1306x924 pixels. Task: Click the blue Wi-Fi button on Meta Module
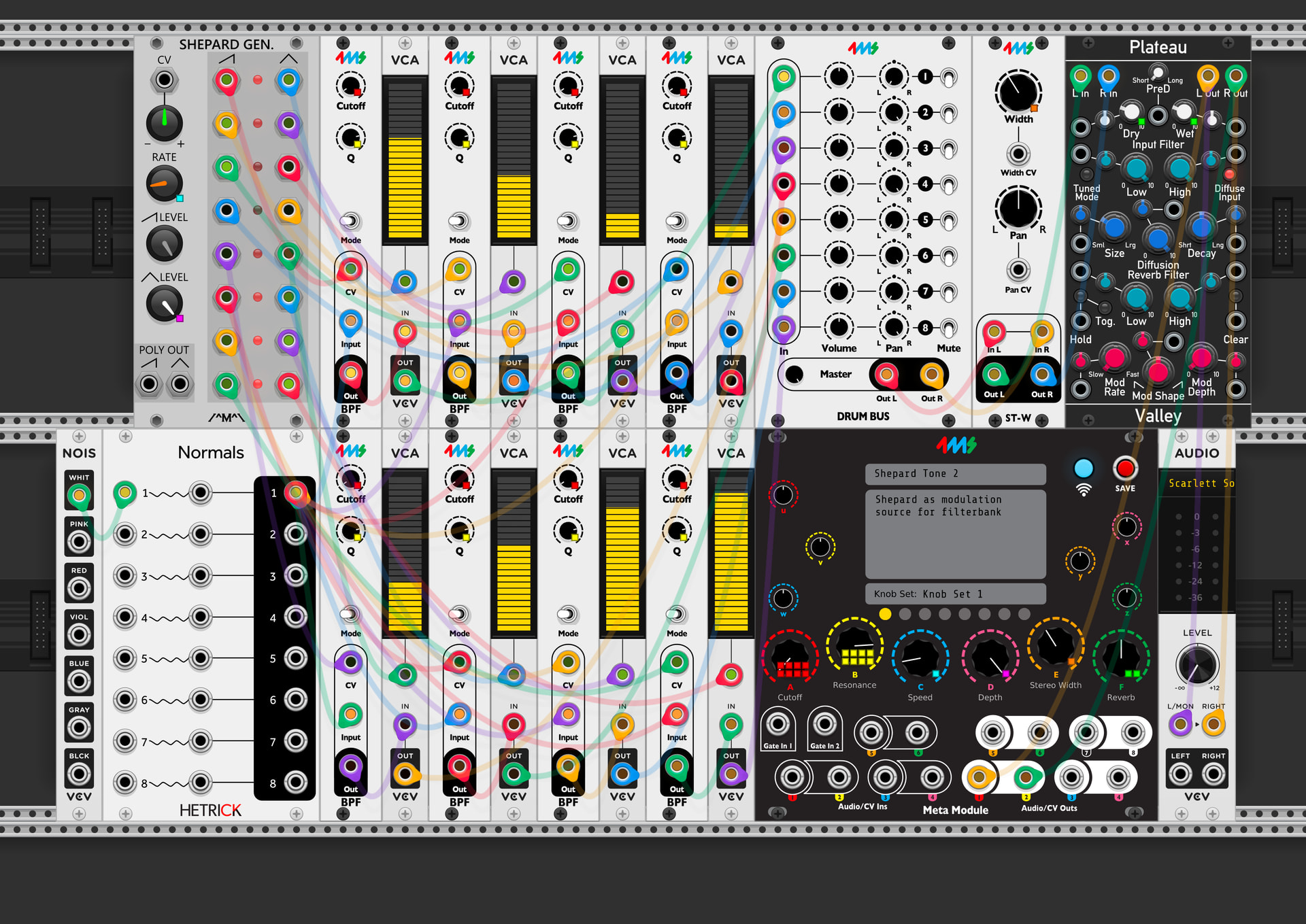1083,469
